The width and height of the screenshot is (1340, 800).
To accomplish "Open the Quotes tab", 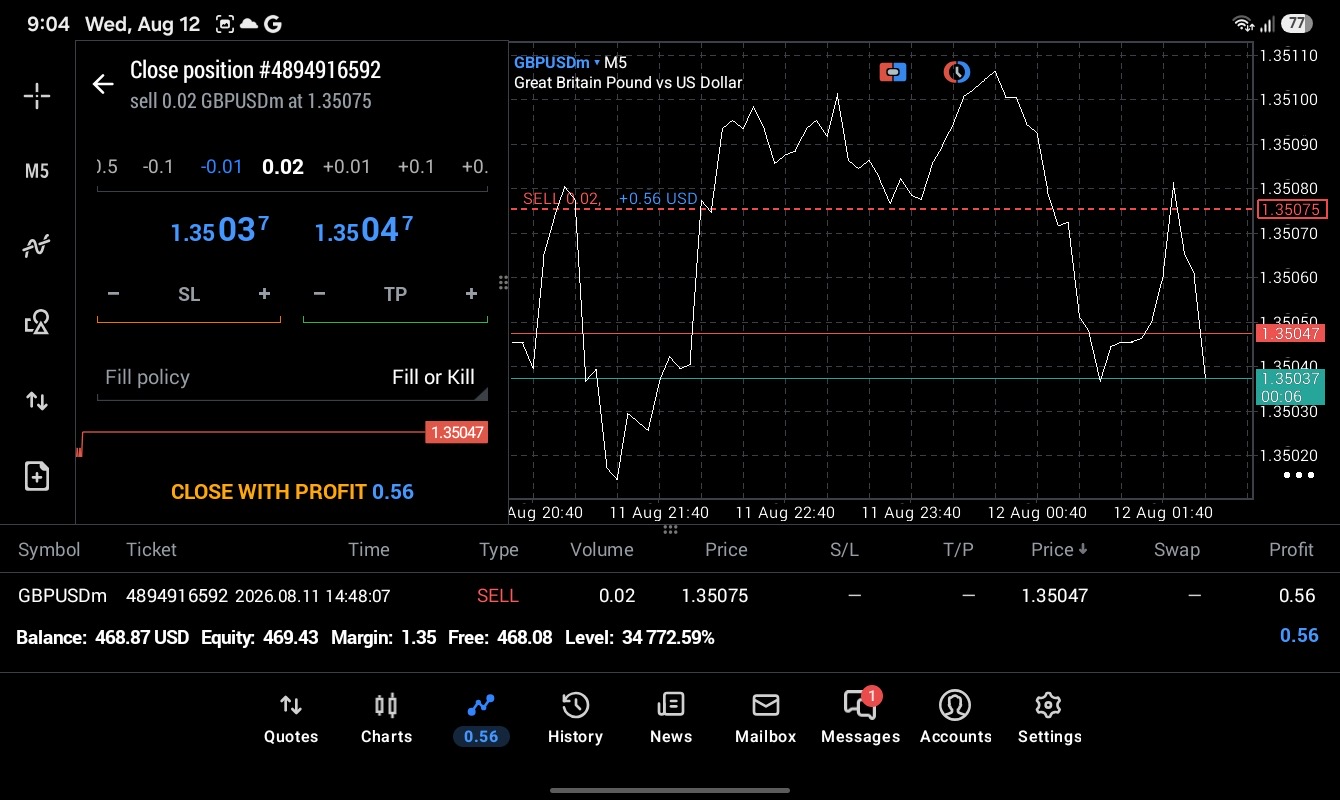I will tap(291, 719).
